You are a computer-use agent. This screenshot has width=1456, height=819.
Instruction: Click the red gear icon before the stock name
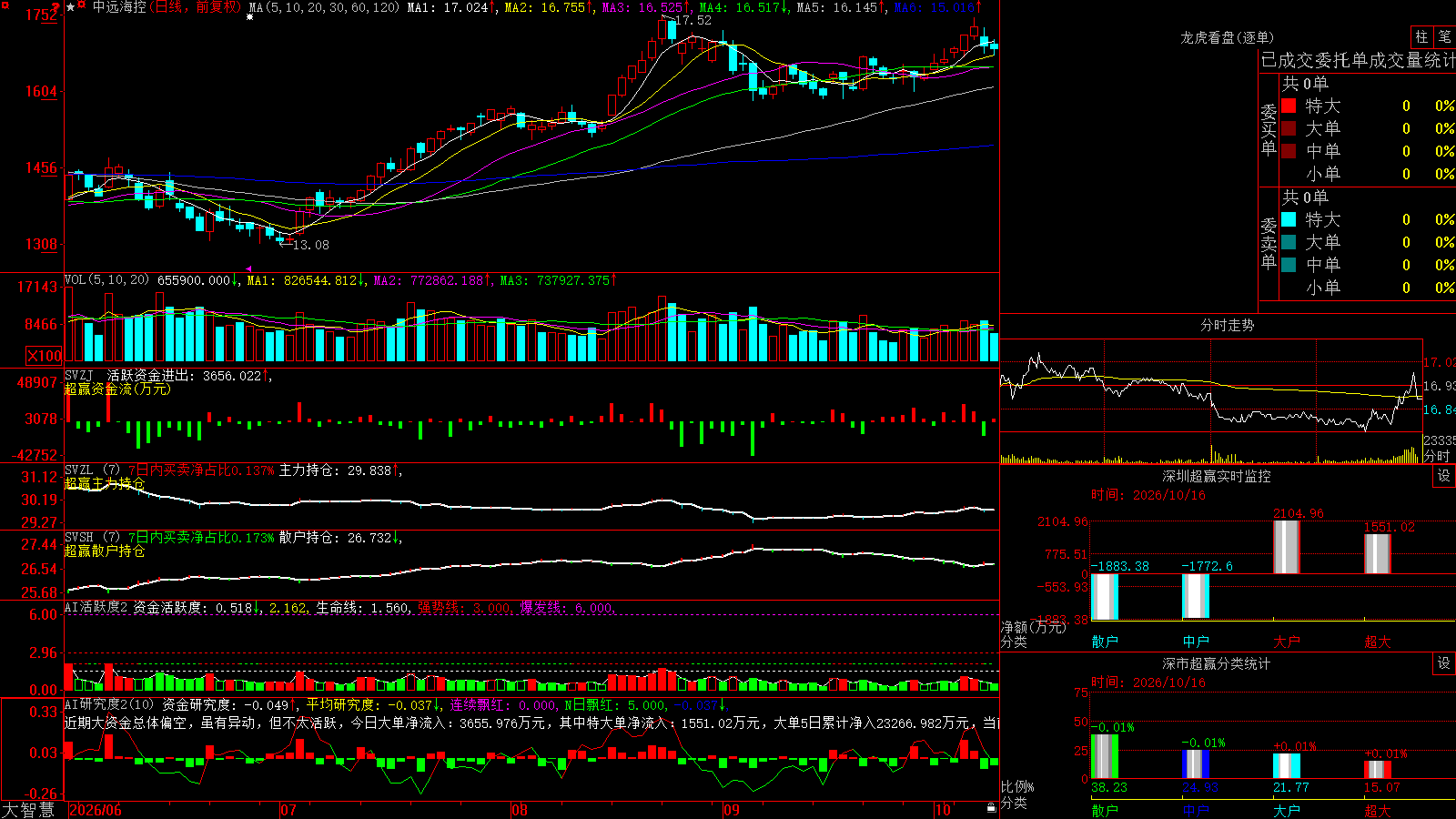pos(83,6)
